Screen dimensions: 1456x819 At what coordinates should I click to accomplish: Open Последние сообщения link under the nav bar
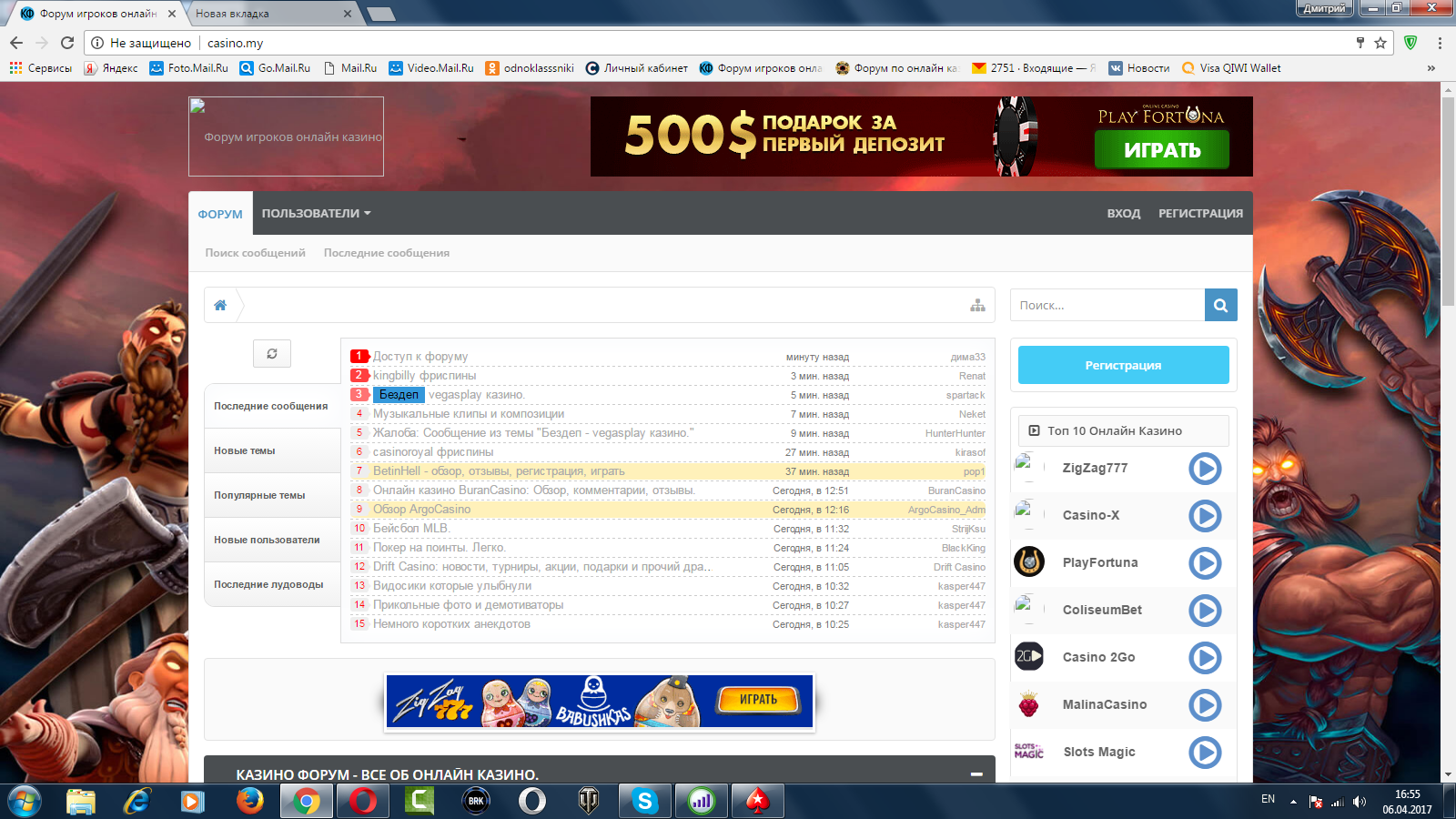click(387, 253)
